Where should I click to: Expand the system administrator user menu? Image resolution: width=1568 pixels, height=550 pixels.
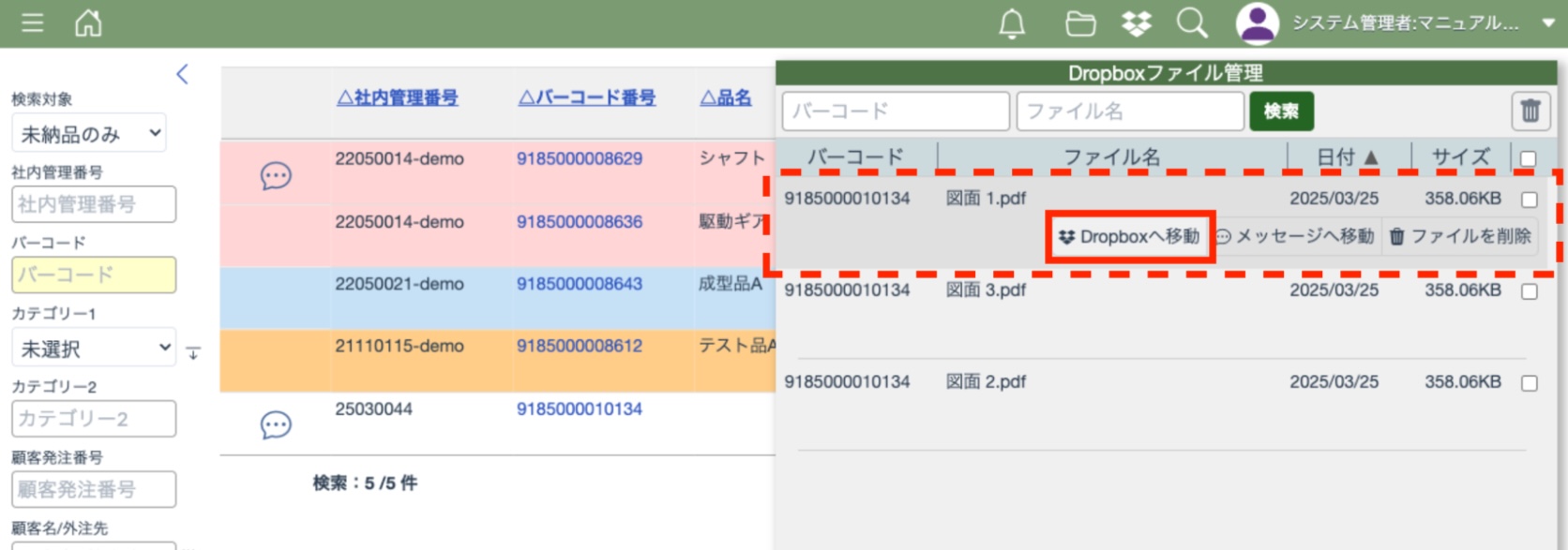(1548, 23)
